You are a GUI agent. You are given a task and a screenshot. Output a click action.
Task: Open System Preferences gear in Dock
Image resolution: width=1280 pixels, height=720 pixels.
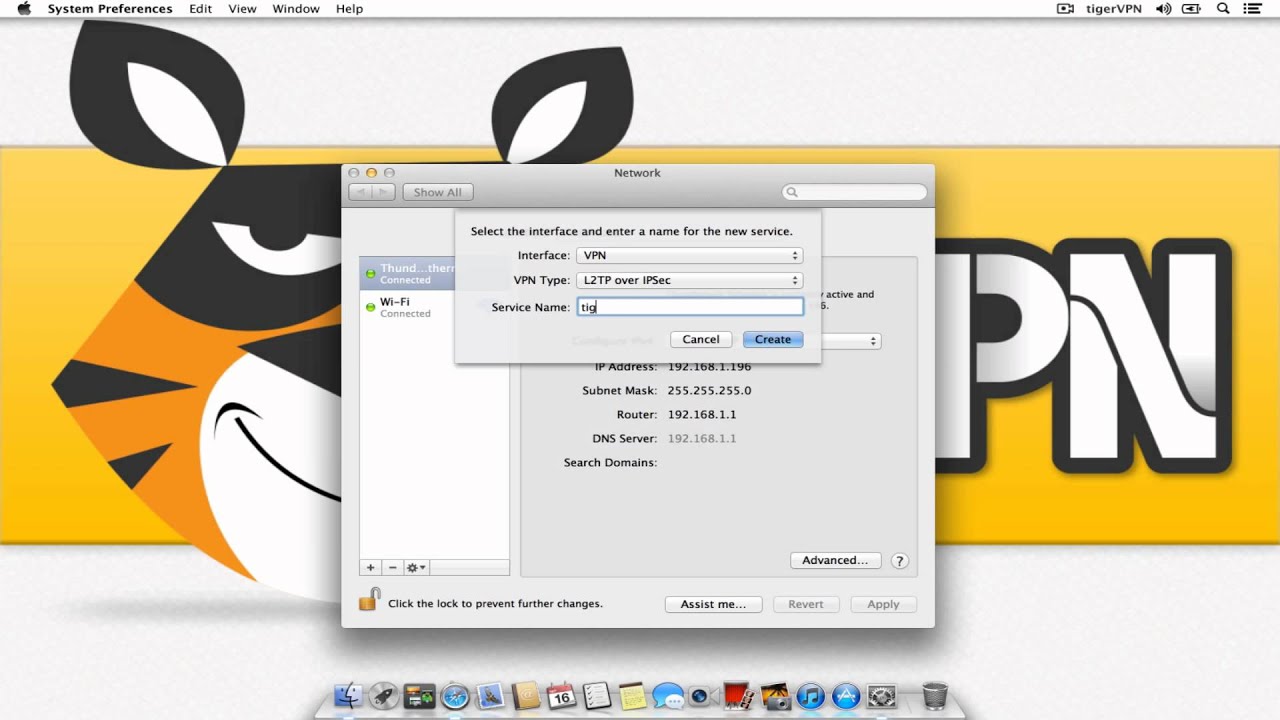pos(882,696)
